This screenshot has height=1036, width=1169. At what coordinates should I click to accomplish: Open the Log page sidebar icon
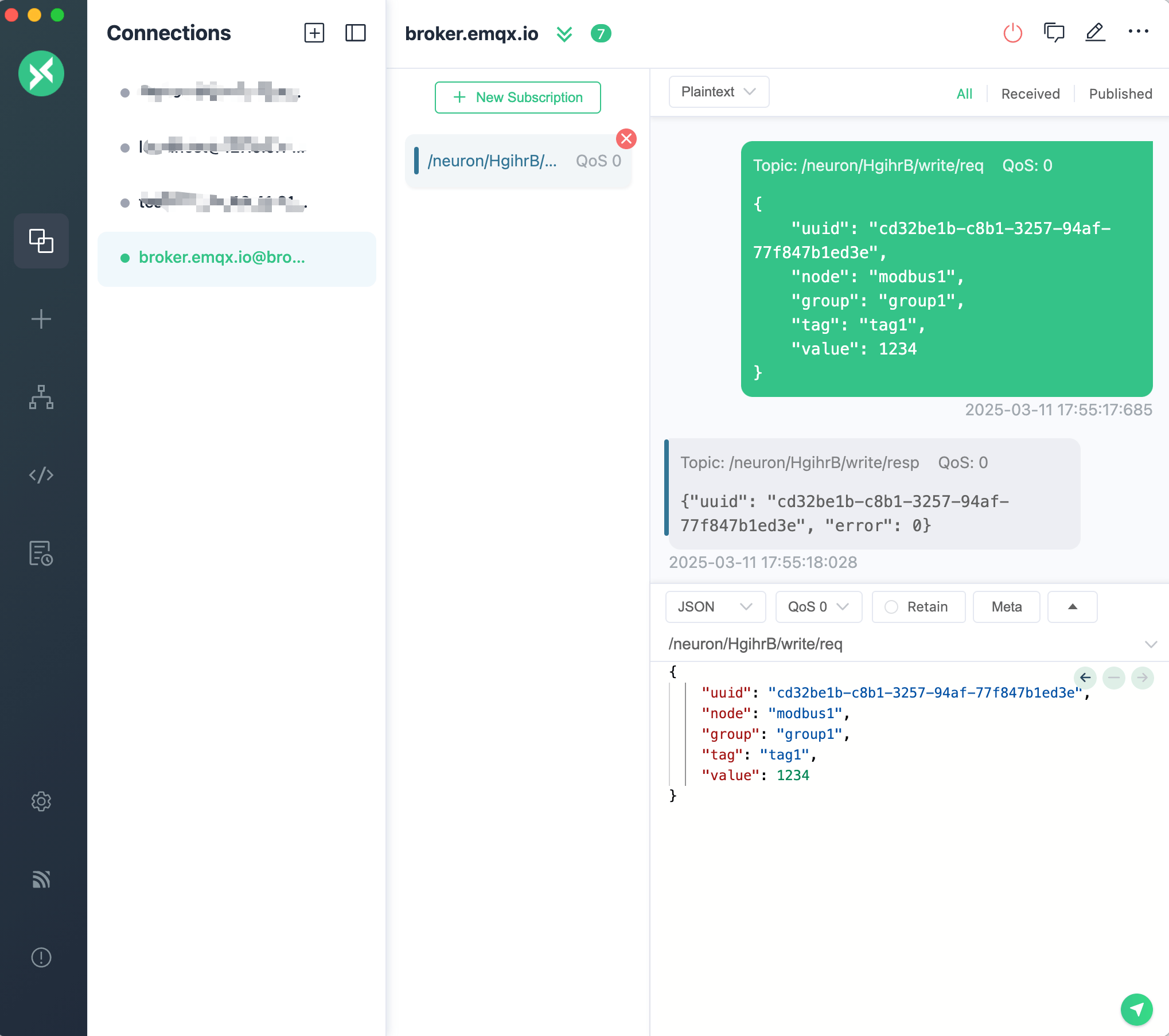tap(41, 553)
